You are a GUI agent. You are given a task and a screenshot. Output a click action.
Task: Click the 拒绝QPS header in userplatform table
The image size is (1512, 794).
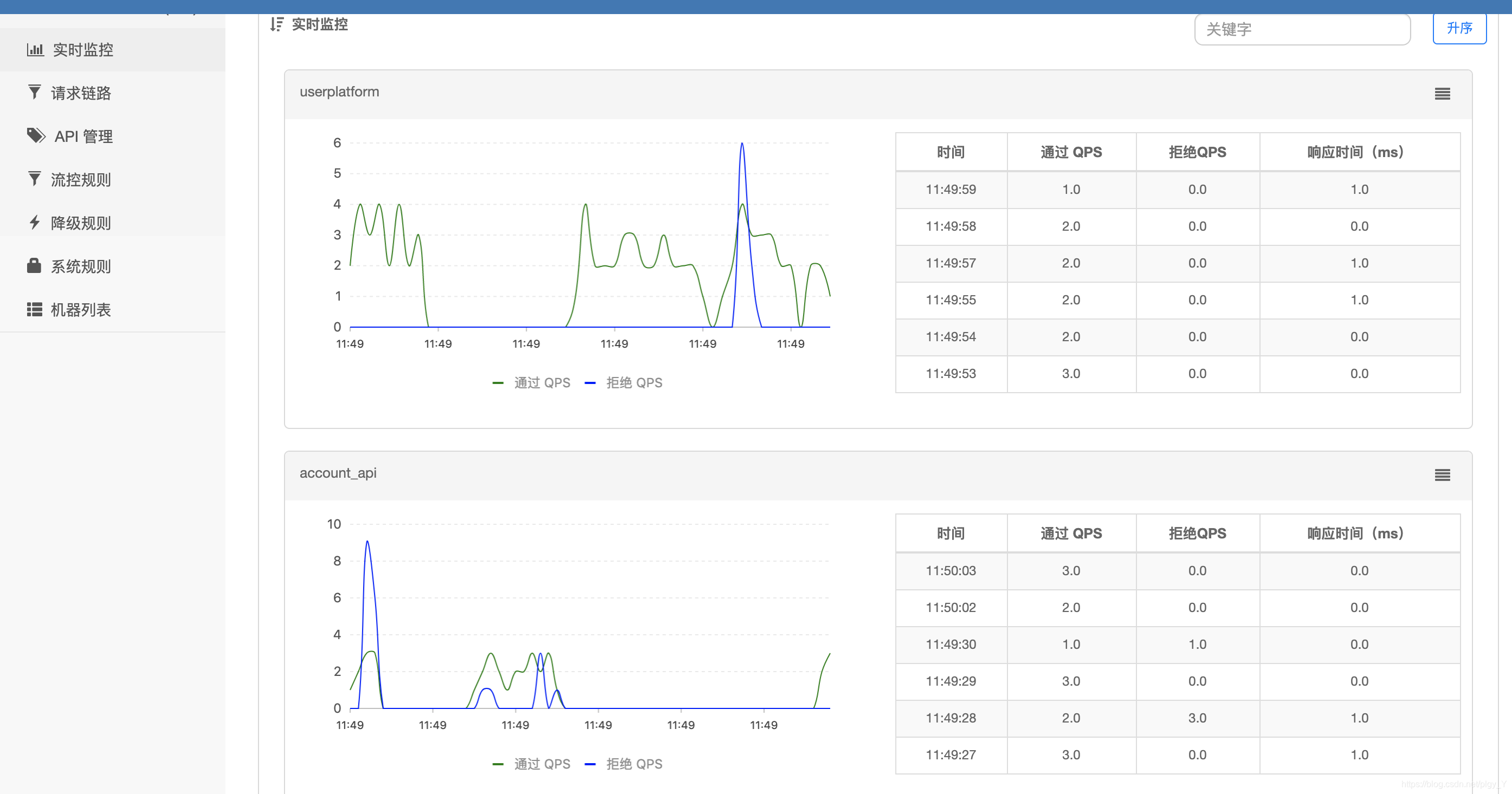coord(1197,152)
